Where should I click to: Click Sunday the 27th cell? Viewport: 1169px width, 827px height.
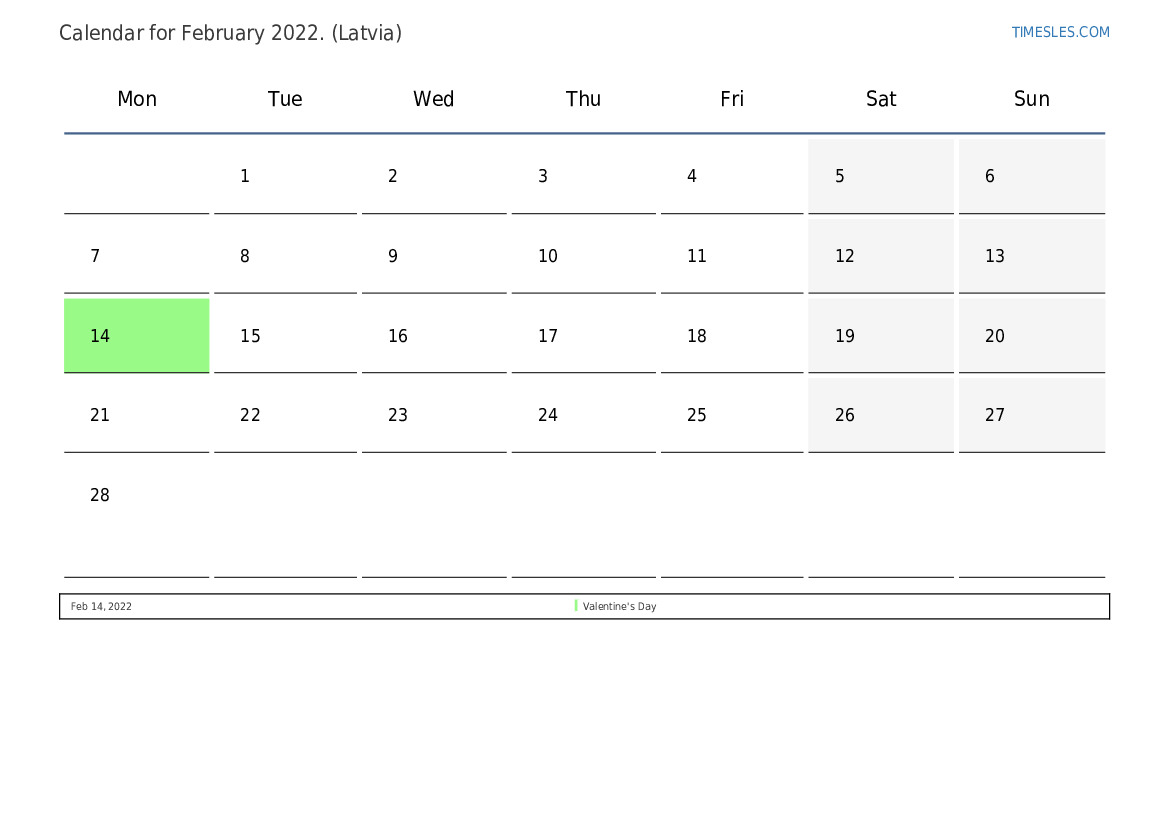pyautogui.click(x=1031, y=416)
